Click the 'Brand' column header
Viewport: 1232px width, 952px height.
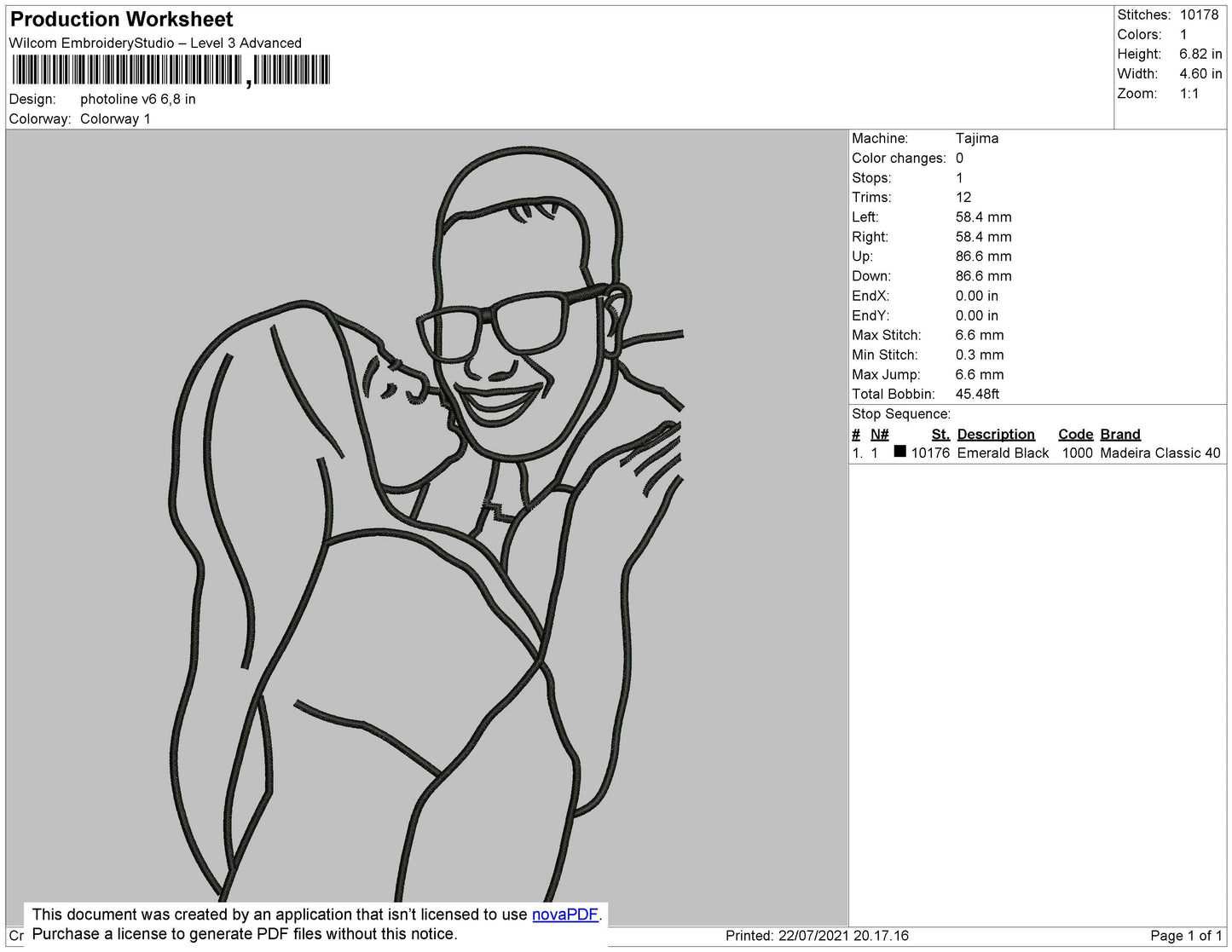(x=1120, y=435)
